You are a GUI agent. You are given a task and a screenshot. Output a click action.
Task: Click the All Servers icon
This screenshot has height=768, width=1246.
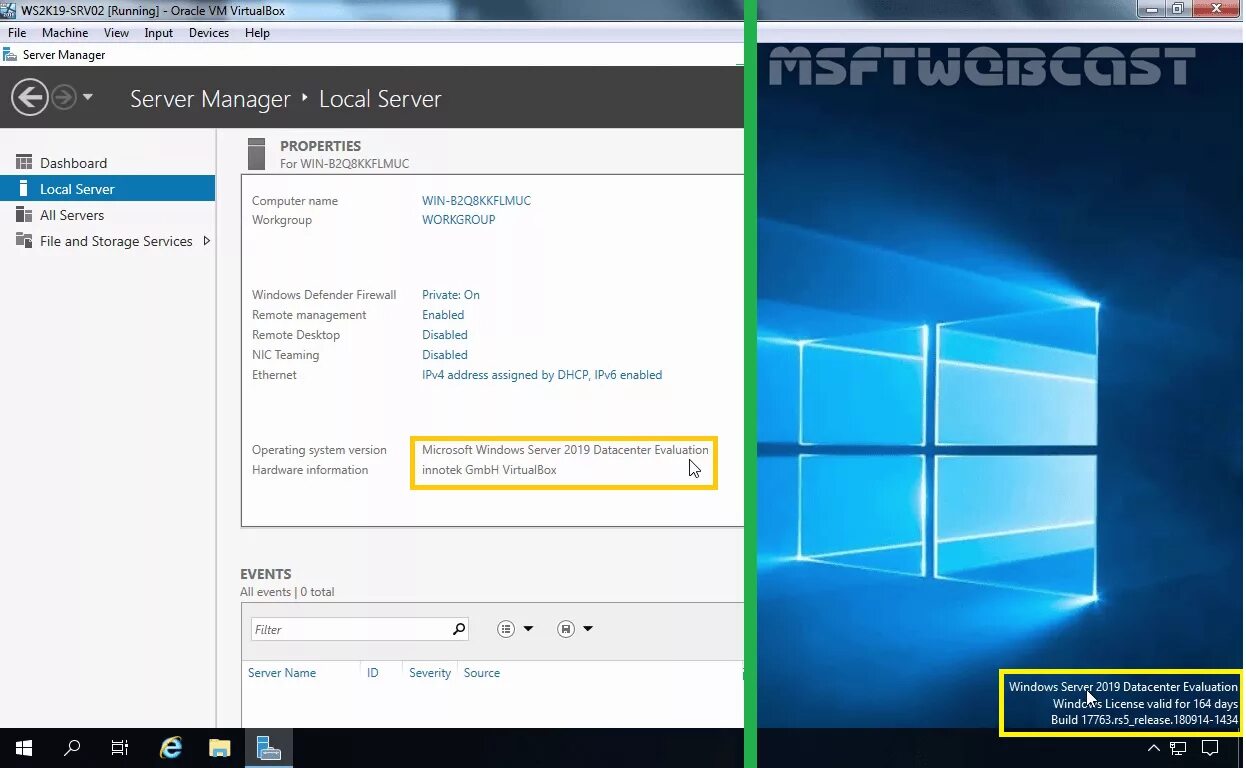click(x=24, y=214)
